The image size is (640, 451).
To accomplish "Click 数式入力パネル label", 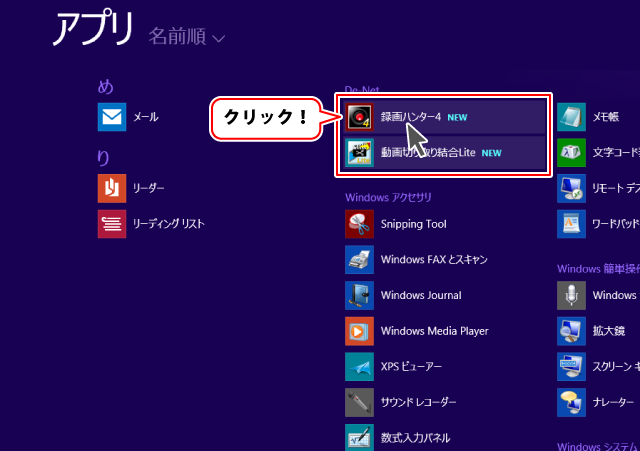I will click(x=415, y=438).
